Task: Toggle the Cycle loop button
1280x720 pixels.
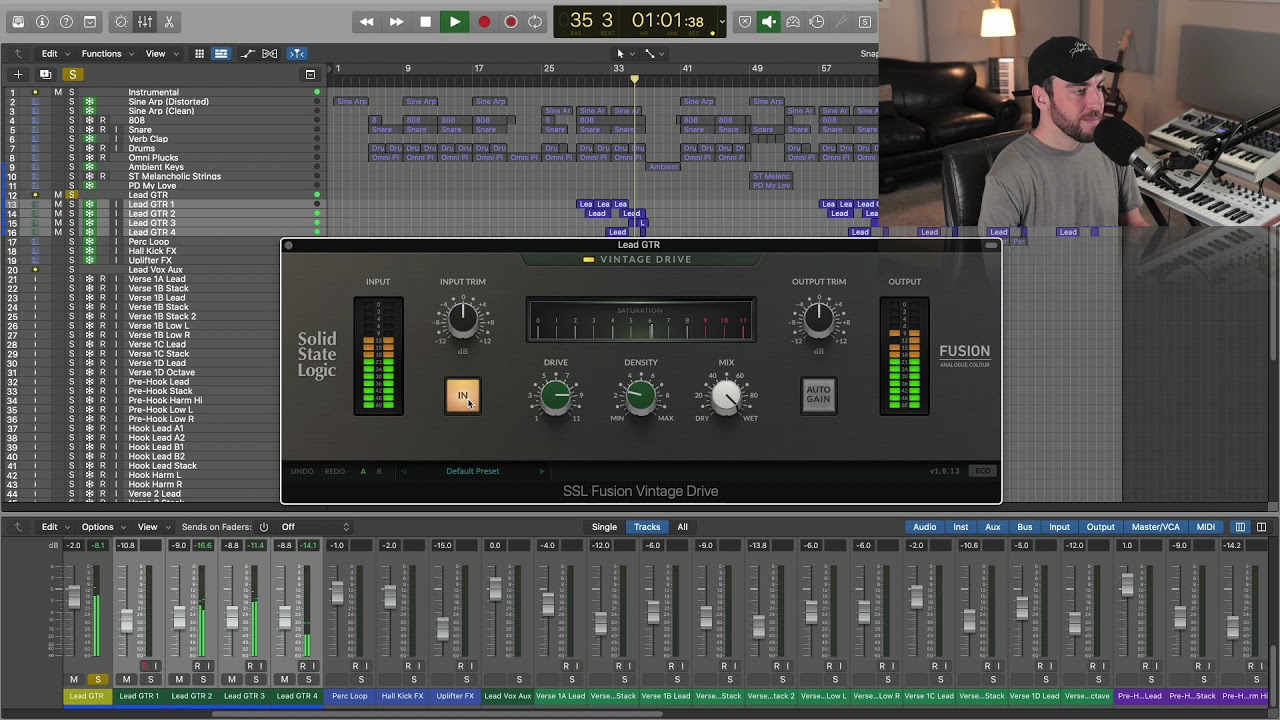Action: coord(536,21)
